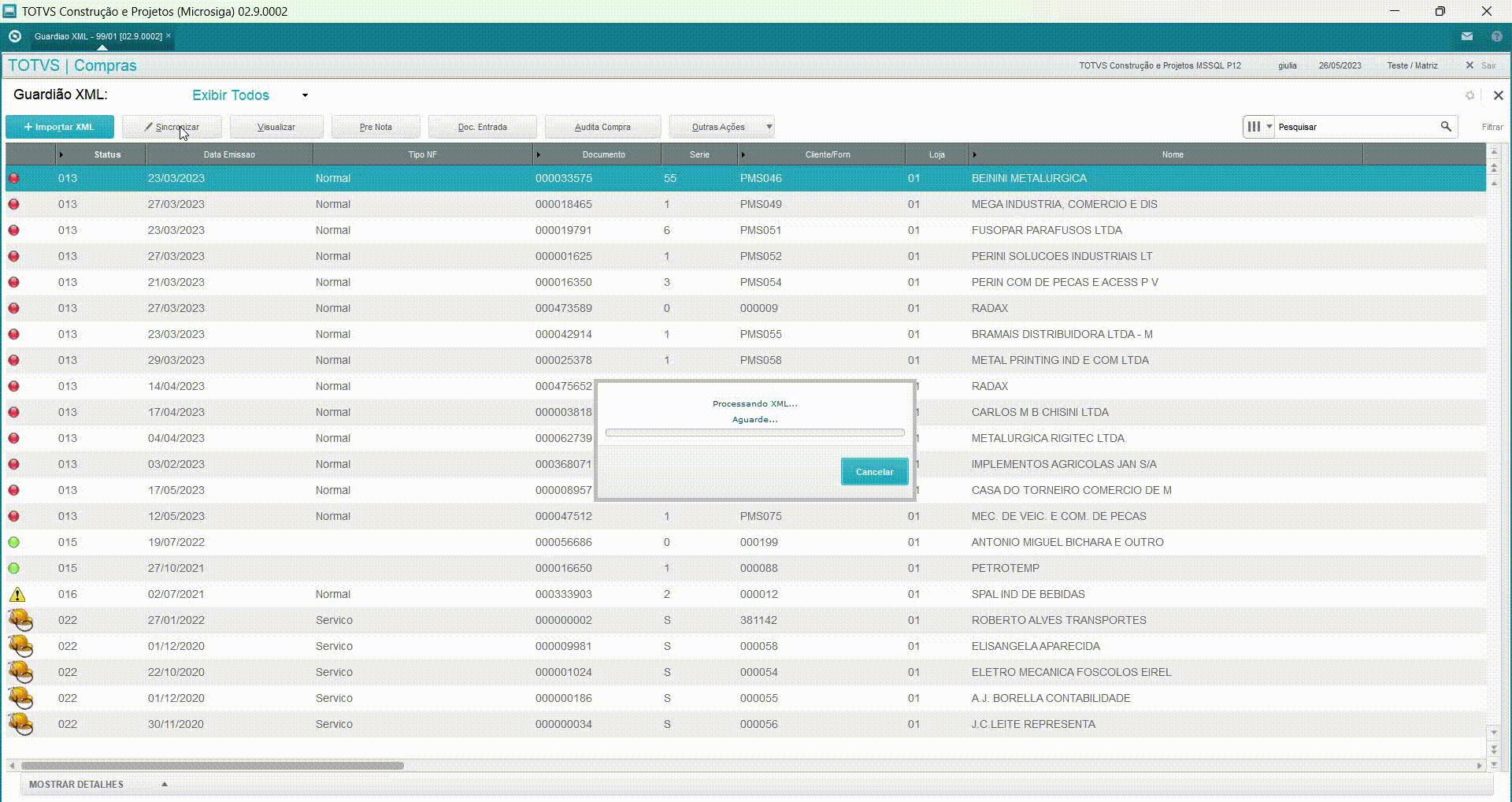This screenshot has width=1512, height=802.
Task: Click green status icon of PETROTEMP row
Action: 13,568
